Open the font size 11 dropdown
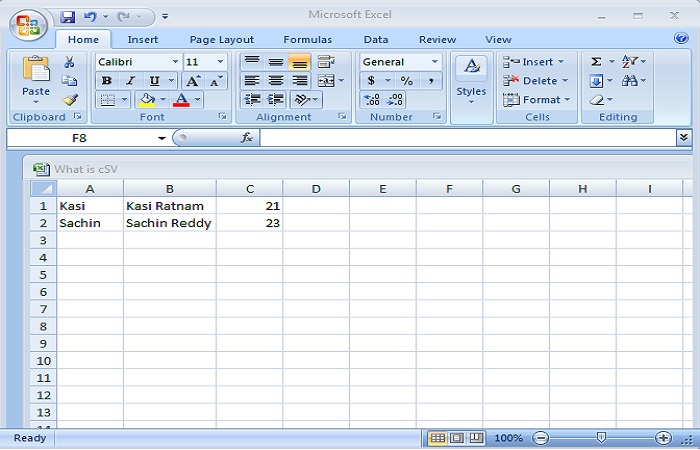700x450 pixels. (220, 62)
